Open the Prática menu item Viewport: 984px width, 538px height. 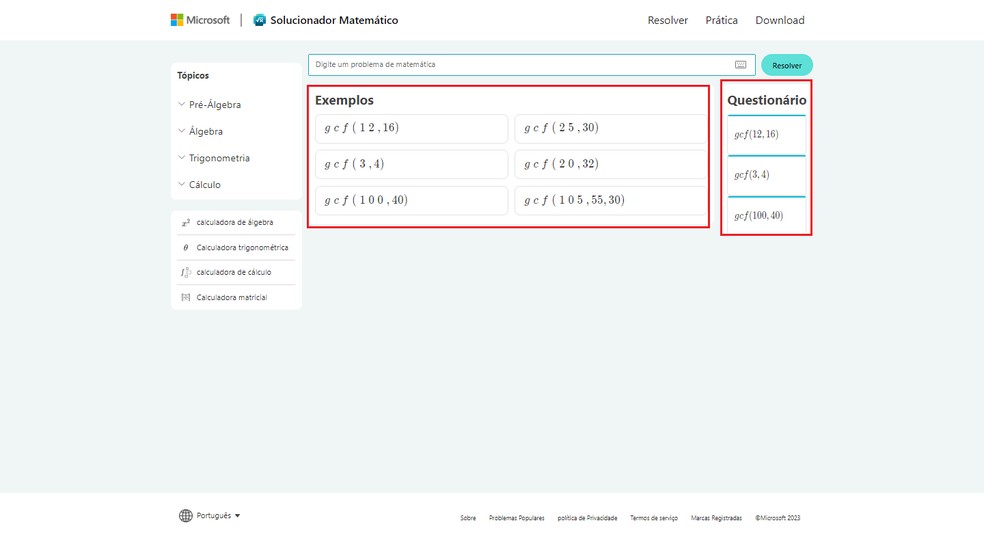(x=722, y=20)
